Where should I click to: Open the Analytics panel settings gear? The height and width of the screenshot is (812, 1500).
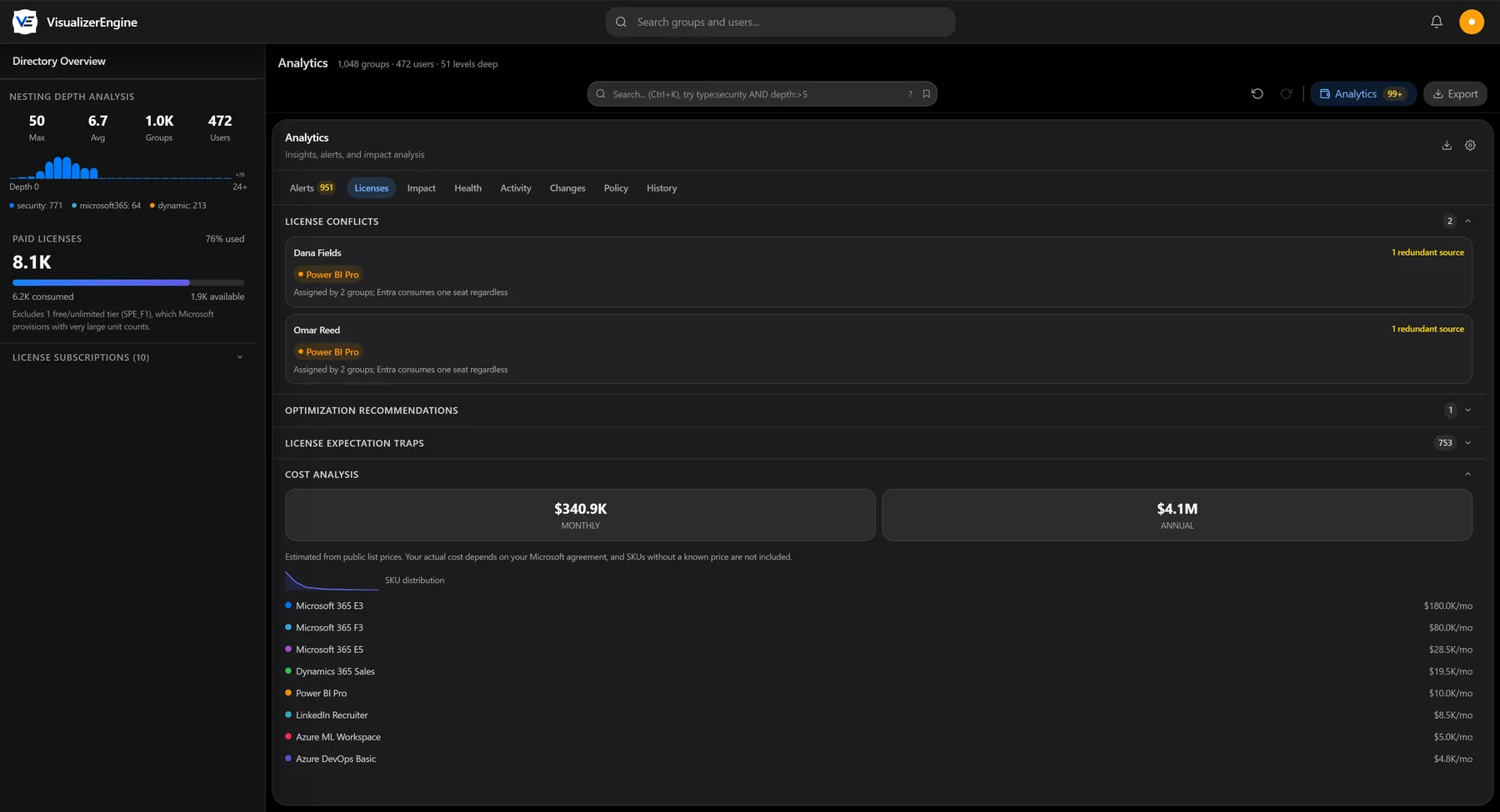pos(1470,145)
